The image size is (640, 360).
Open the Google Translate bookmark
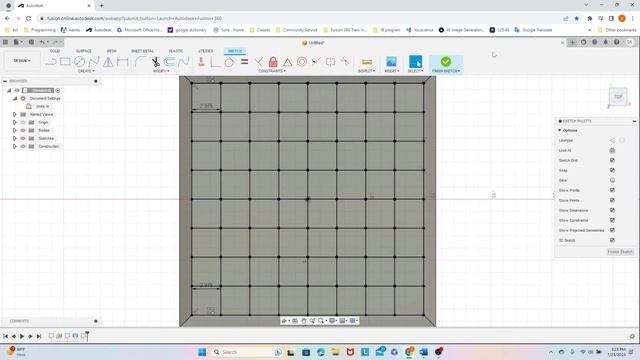coord(533,30)
